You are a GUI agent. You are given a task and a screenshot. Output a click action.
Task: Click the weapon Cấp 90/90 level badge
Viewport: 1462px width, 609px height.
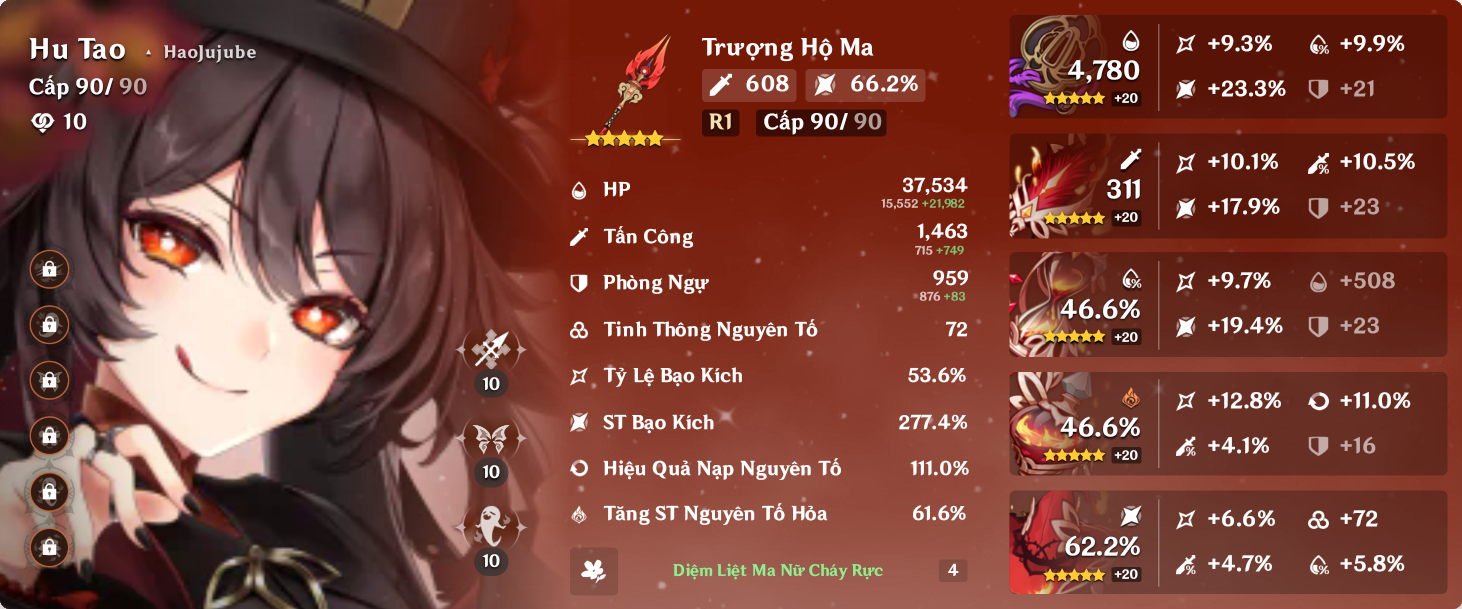822,122
